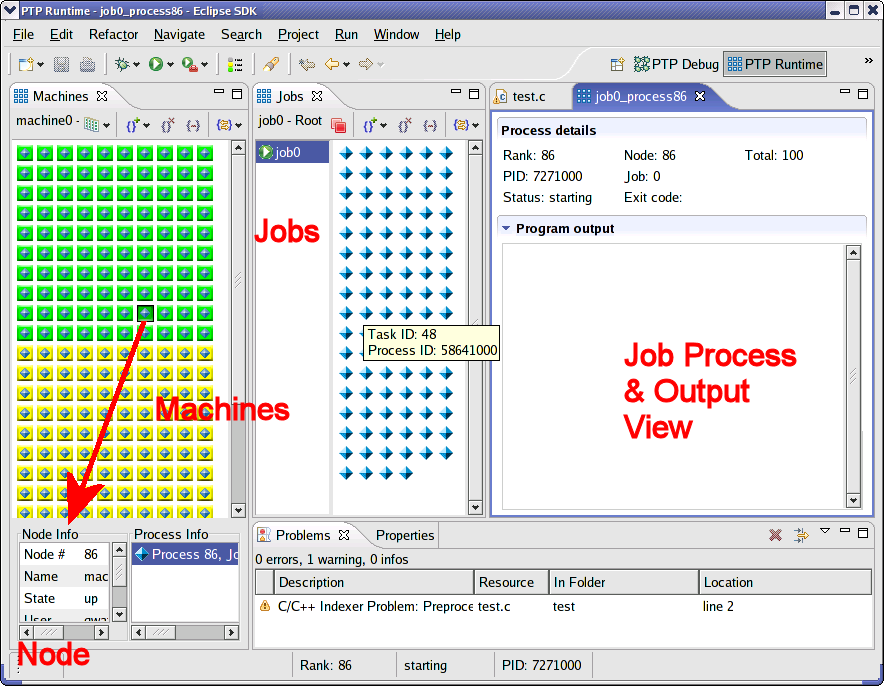
Task: Minimize the Machines view panel
Action: tap(219, 91)
